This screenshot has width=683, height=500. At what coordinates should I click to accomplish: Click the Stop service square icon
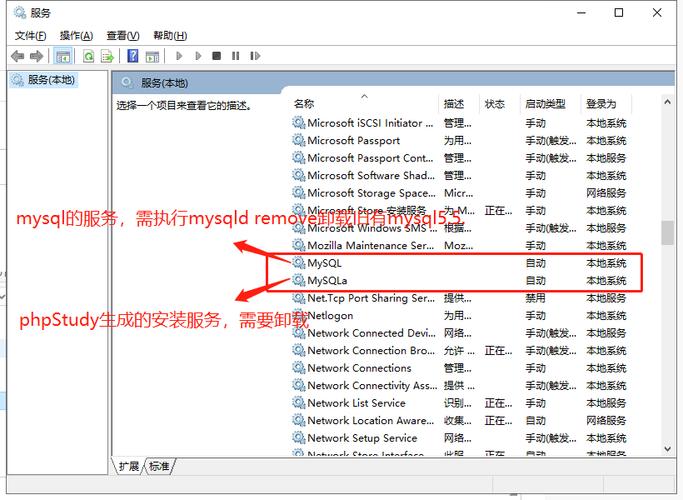(216, 56)
